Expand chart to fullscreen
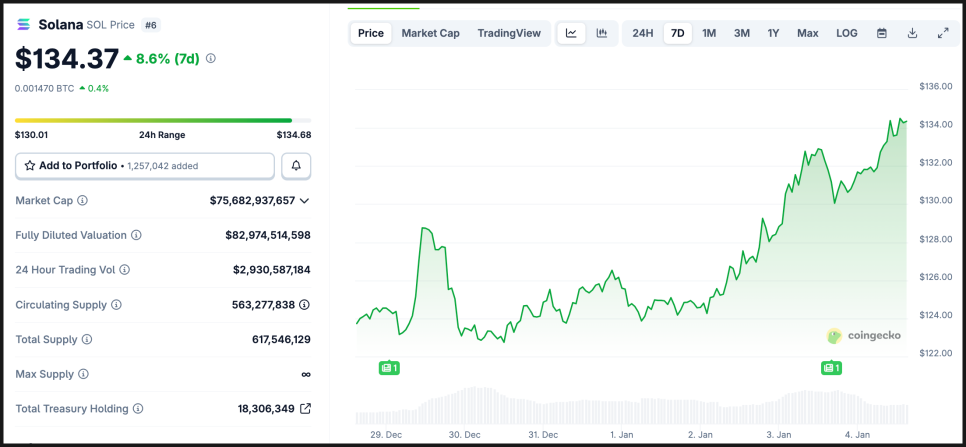This screenshot has height=447, width=966. (x=943, y=33)
